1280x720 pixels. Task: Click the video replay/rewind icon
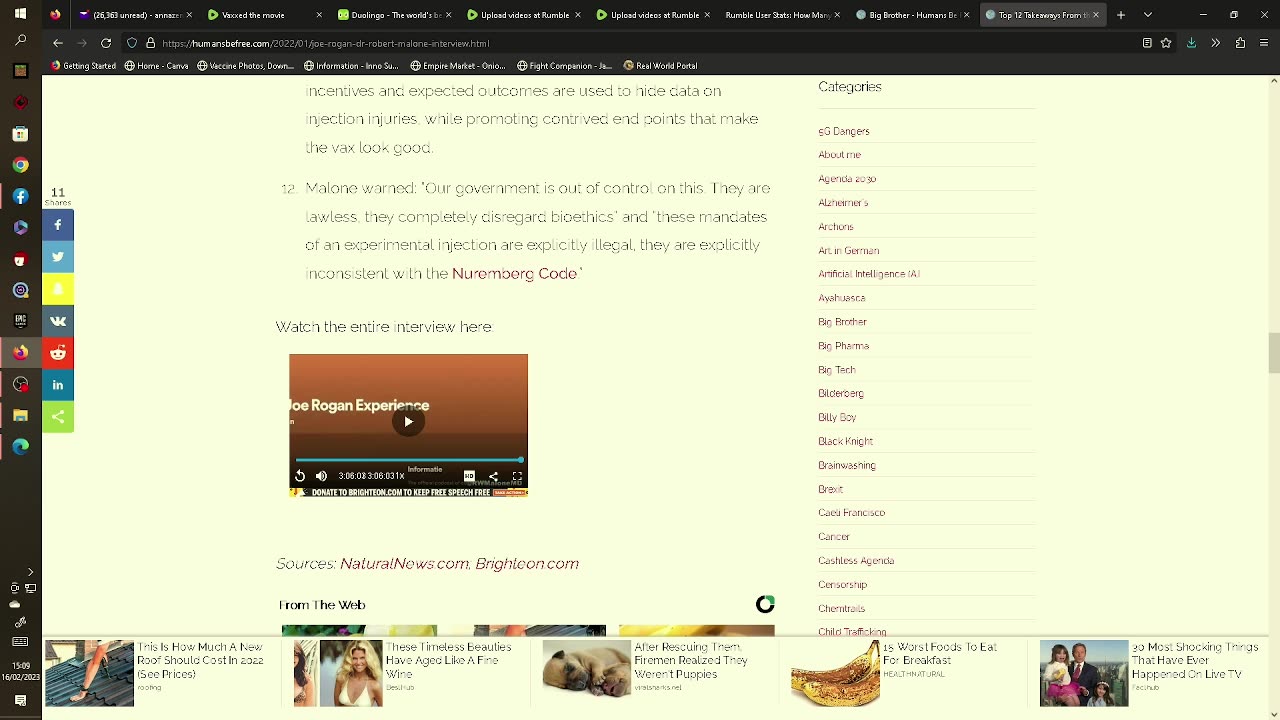click(300, 476)
